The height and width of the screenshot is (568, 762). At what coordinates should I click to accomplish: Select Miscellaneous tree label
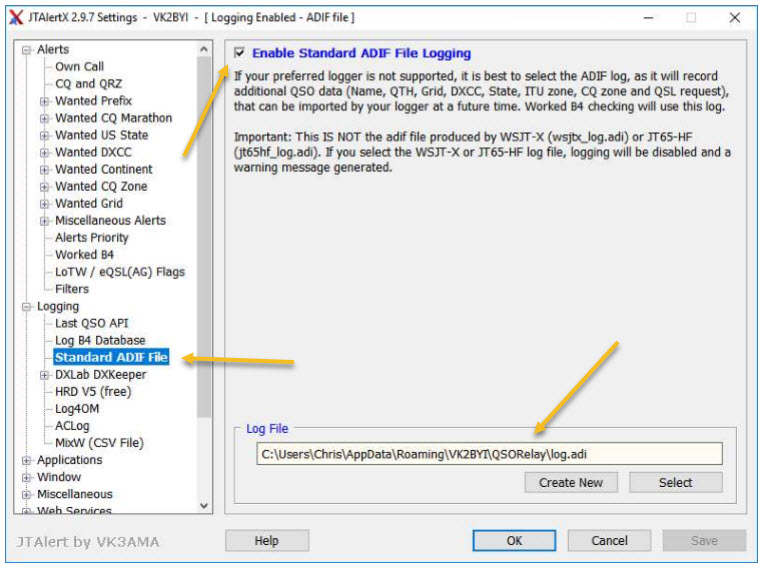point(75,494)
